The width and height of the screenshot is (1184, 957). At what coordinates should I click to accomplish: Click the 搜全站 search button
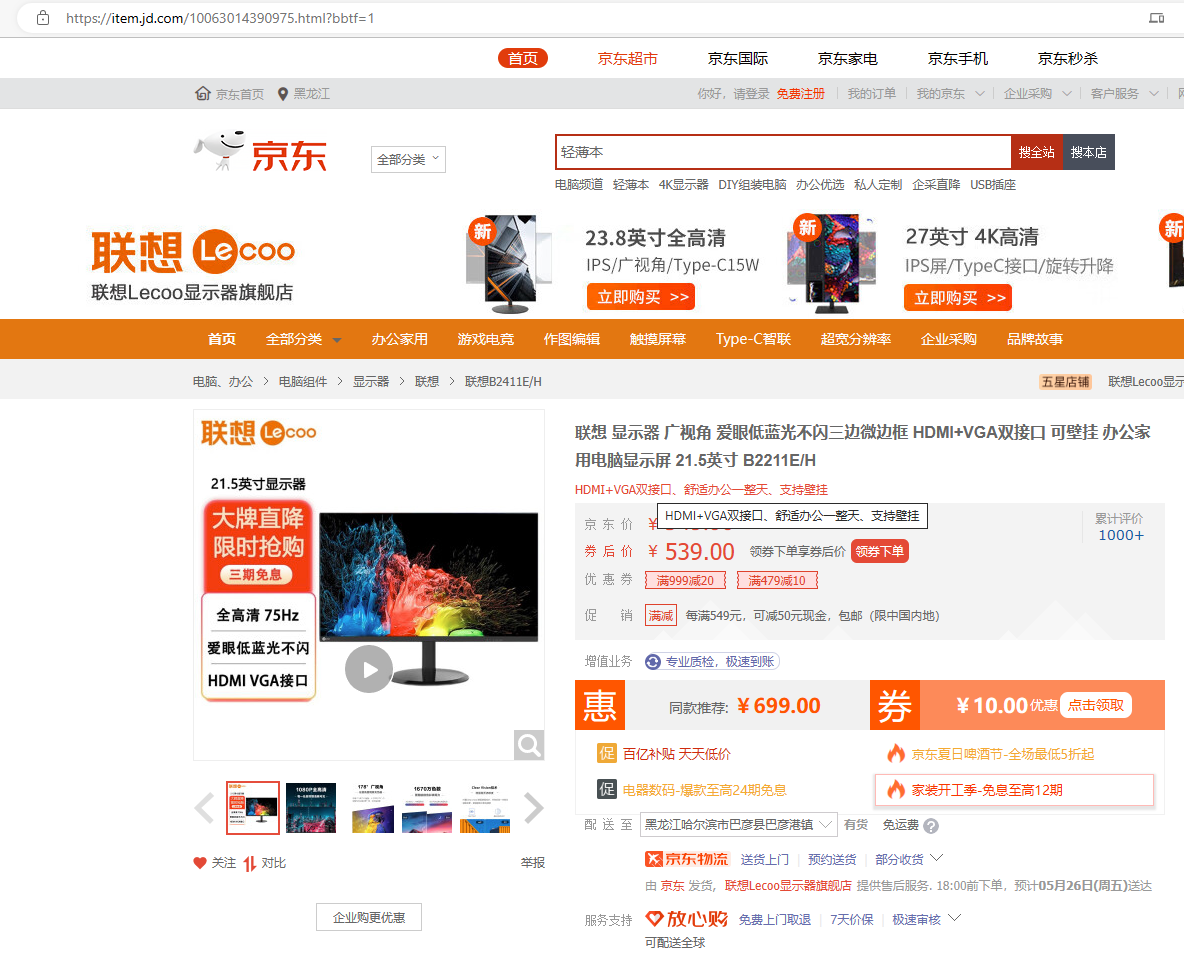pos(1037,152)
